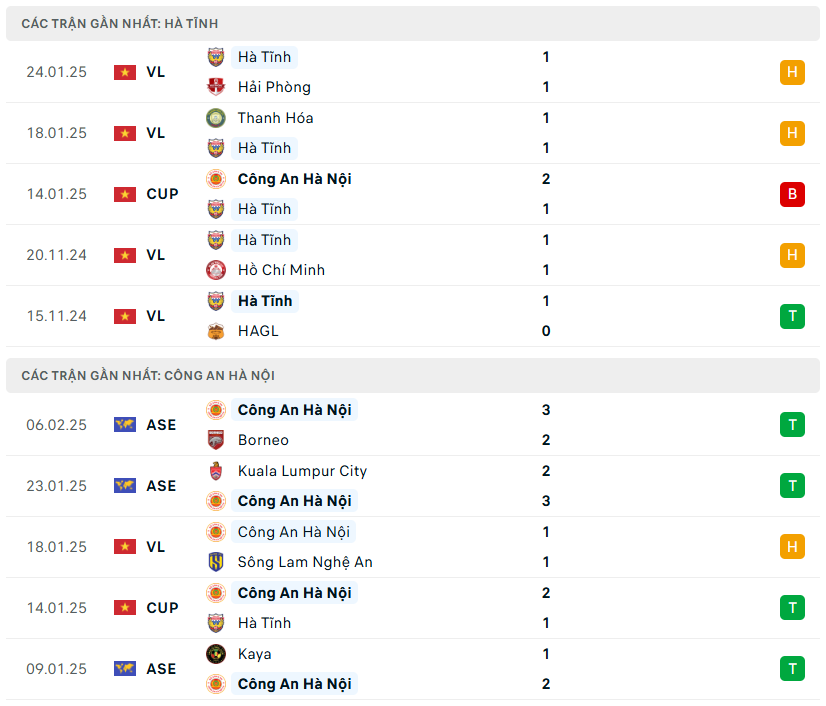
Task: Click the Thanh Hóa club crest icon
Action: 216,118
